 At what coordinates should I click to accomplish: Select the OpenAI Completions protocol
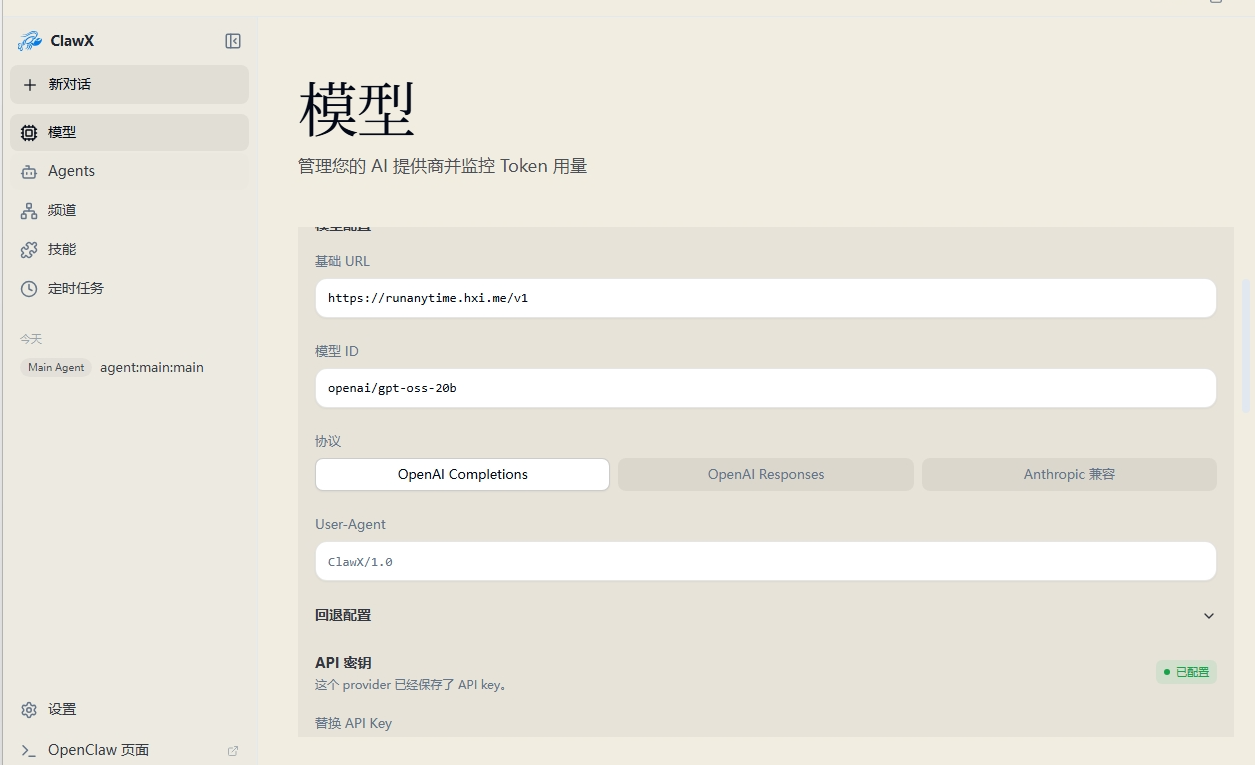click(x=462, y=474)
